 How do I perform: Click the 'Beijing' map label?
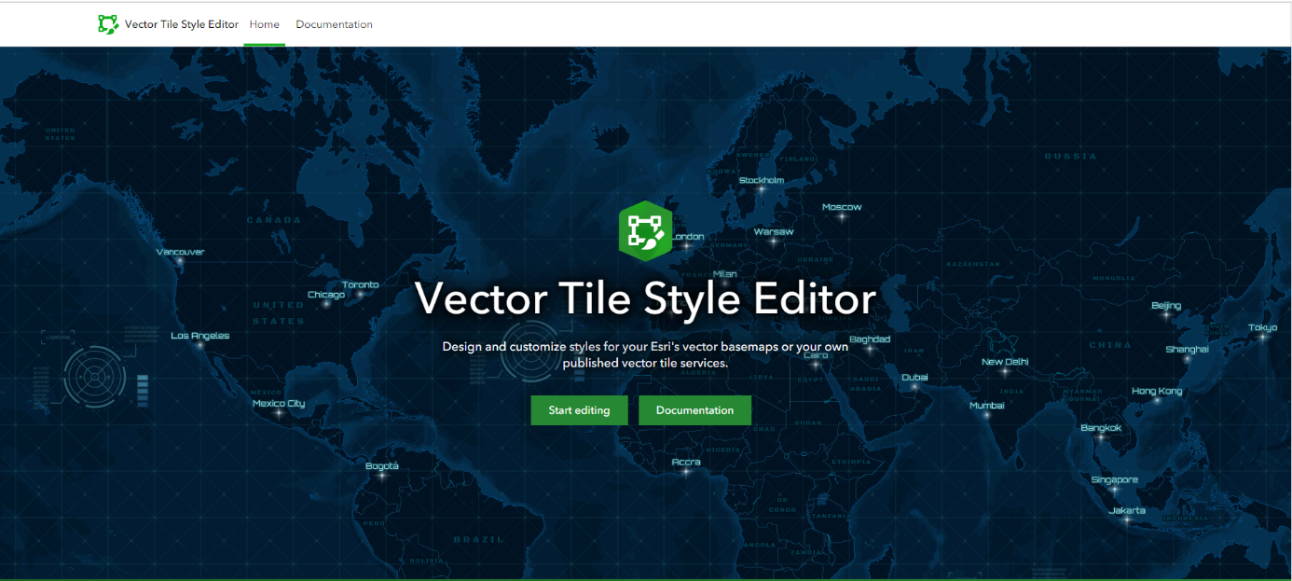[1166, 306]
